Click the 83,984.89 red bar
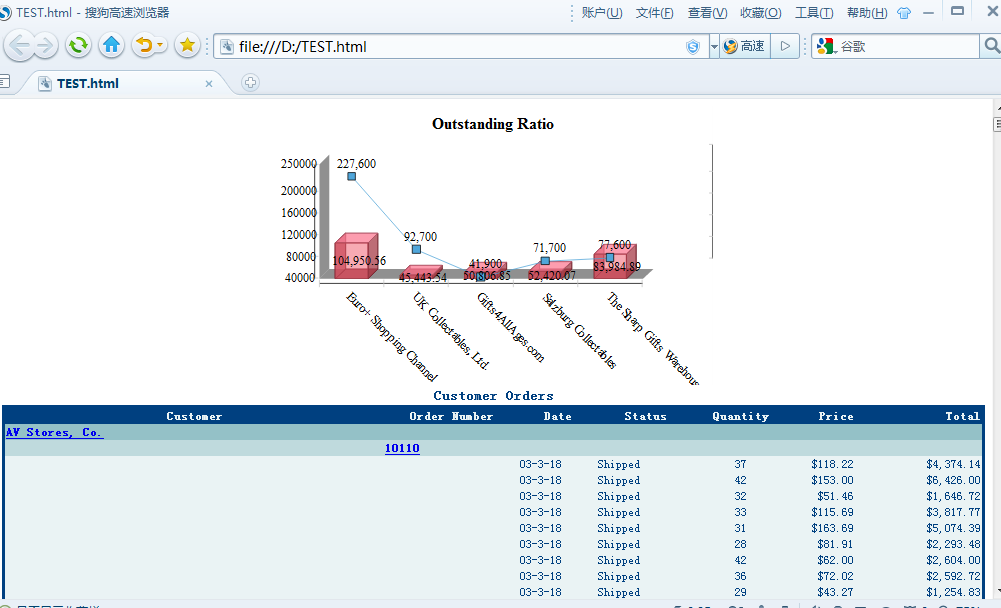This screenshot has width=1001, height=608. (x=615, y=261)
